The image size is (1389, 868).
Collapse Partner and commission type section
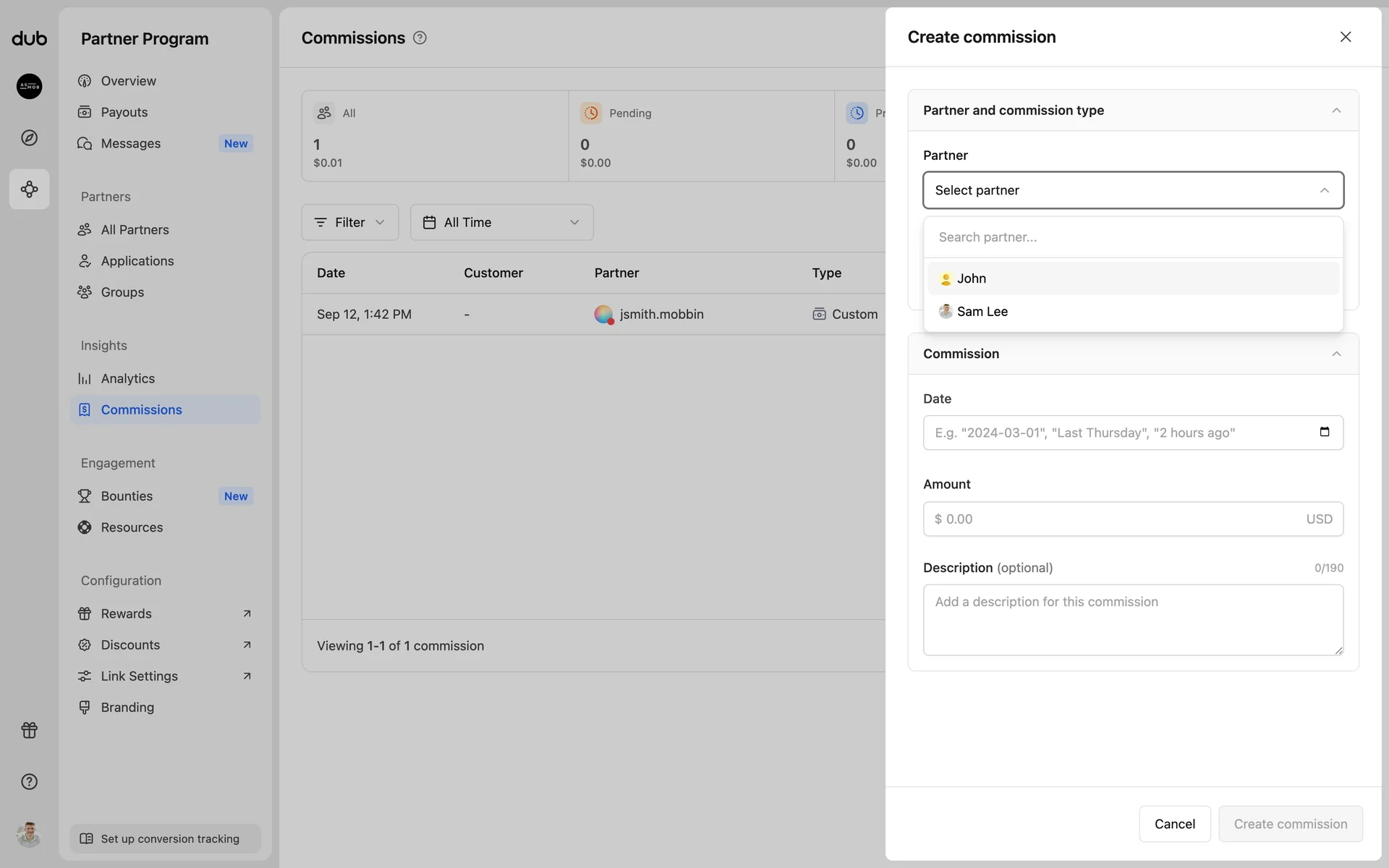pos(1335,111)
